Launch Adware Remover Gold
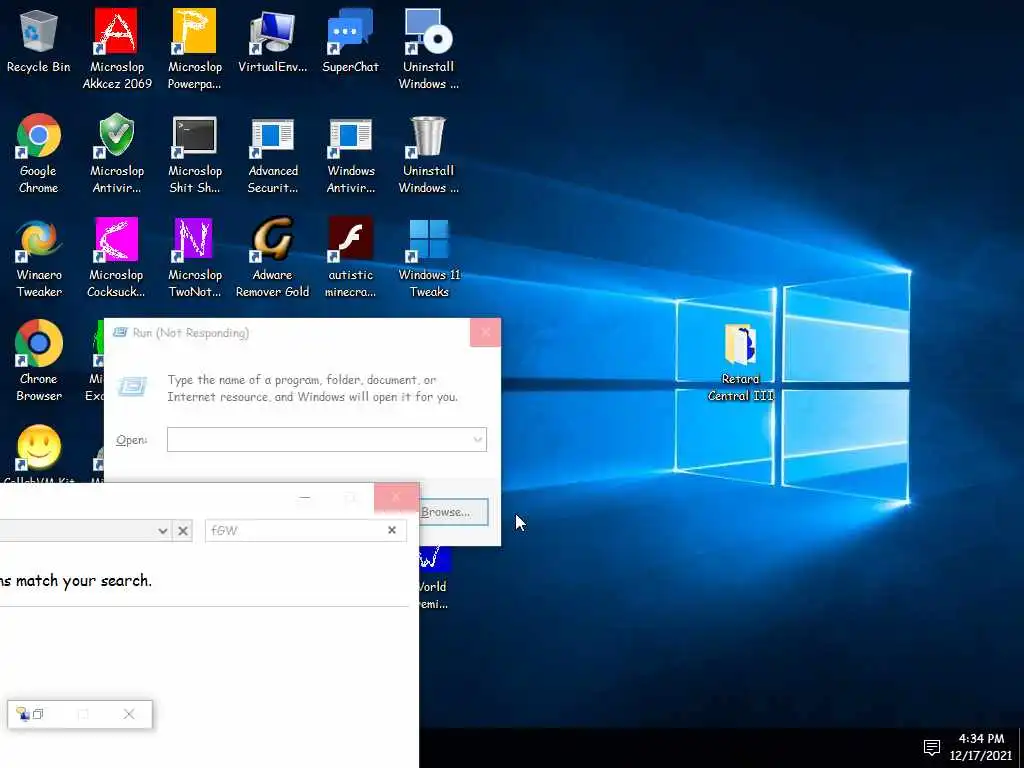The image size is (1024, 768). (272, 258)
